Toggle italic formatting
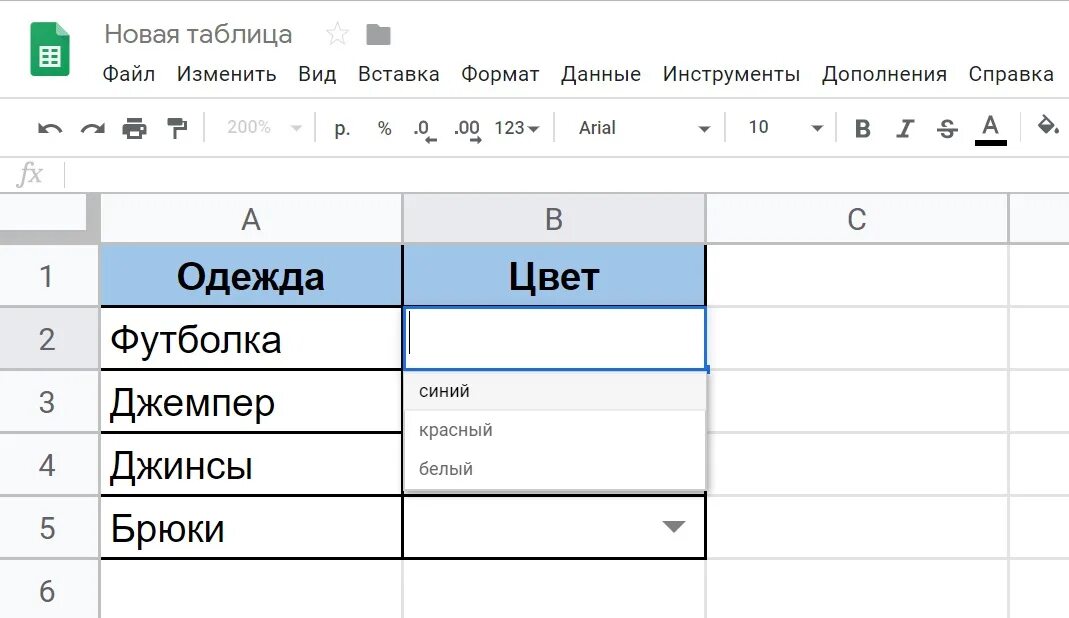This screenshot has width=1069, height=618. click(x=905, y=128)
